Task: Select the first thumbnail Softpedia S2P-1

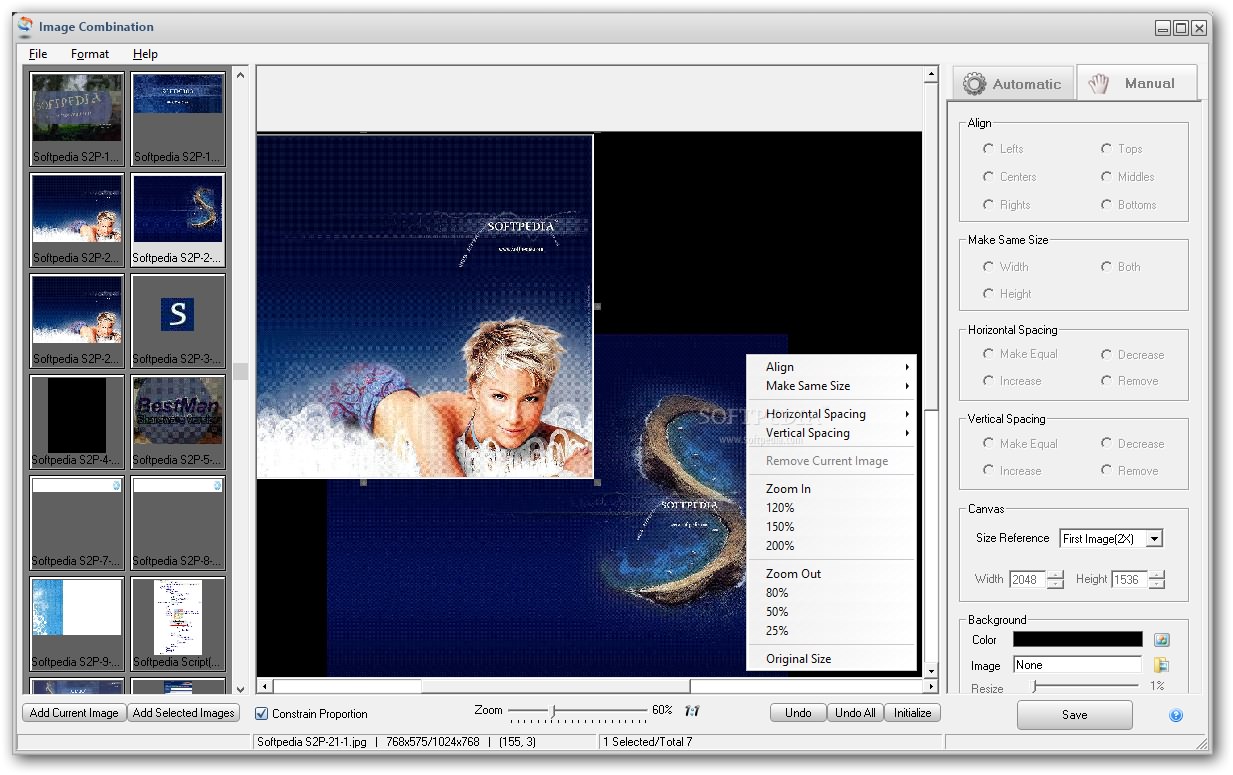Action: [x=77, y=118]
